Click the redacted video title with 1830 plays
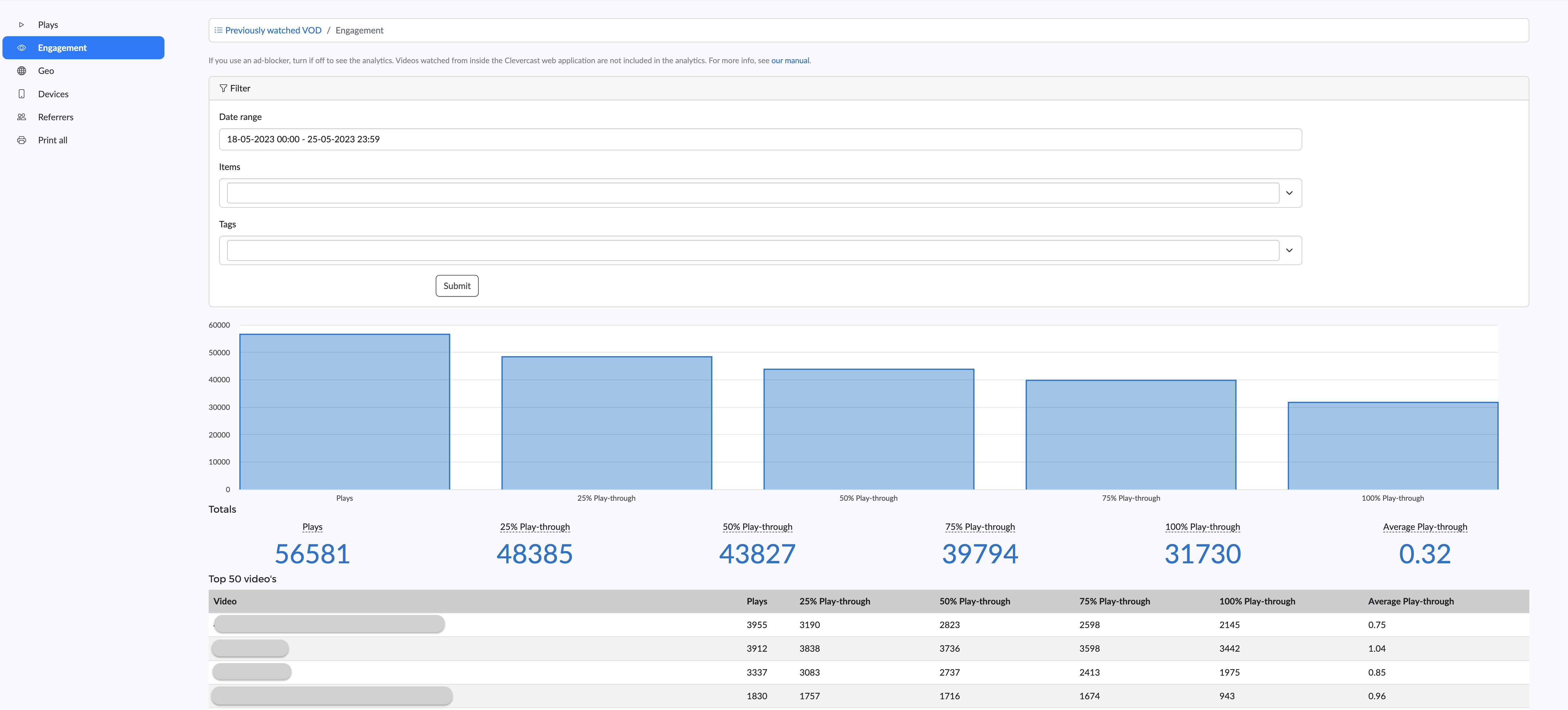 pos(332,696)
